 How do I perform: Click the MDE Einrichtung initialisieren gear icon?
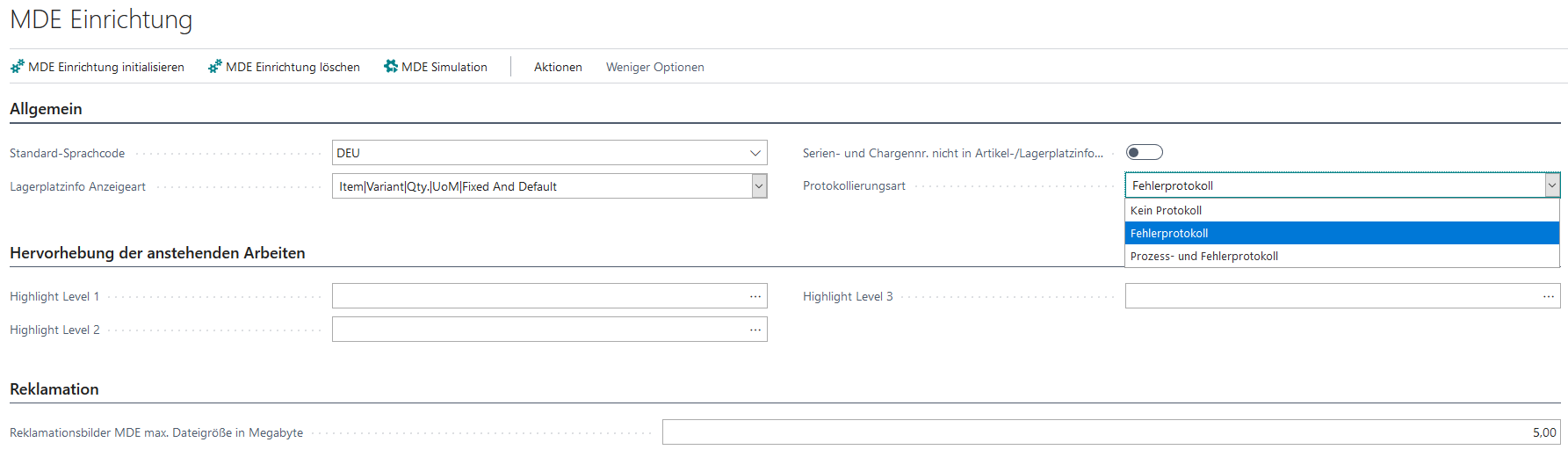point(18,67)
